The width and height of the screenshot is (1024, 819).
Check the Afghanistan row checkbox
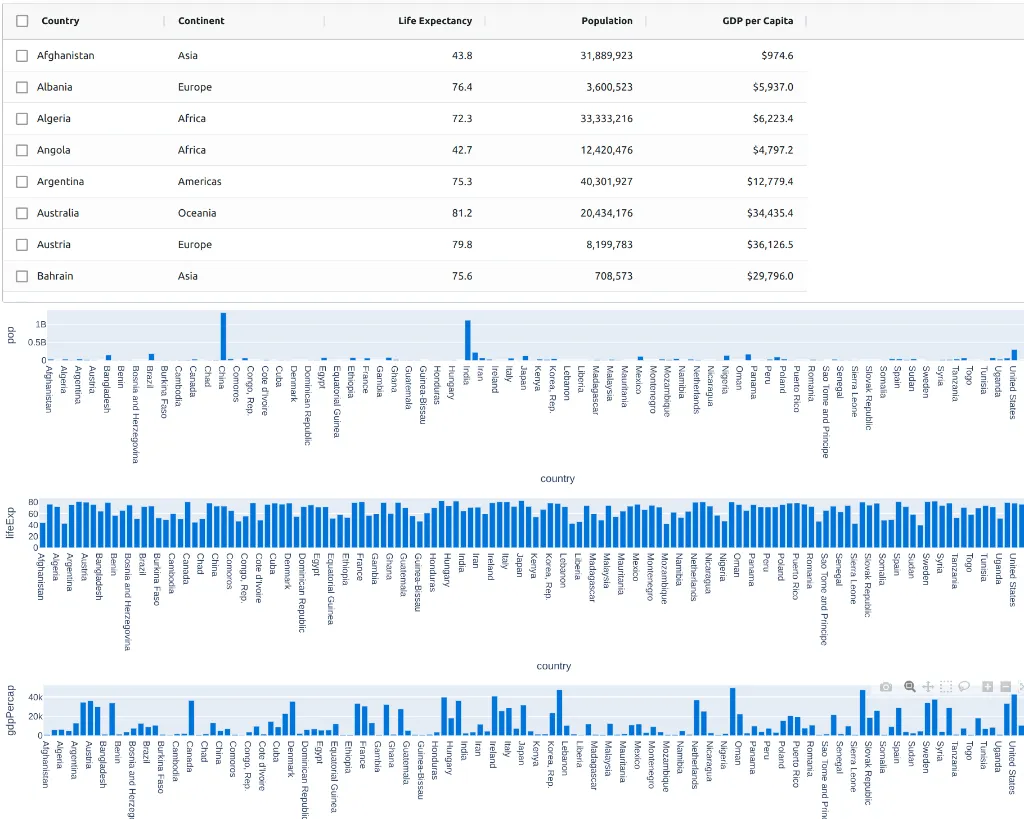22,56
